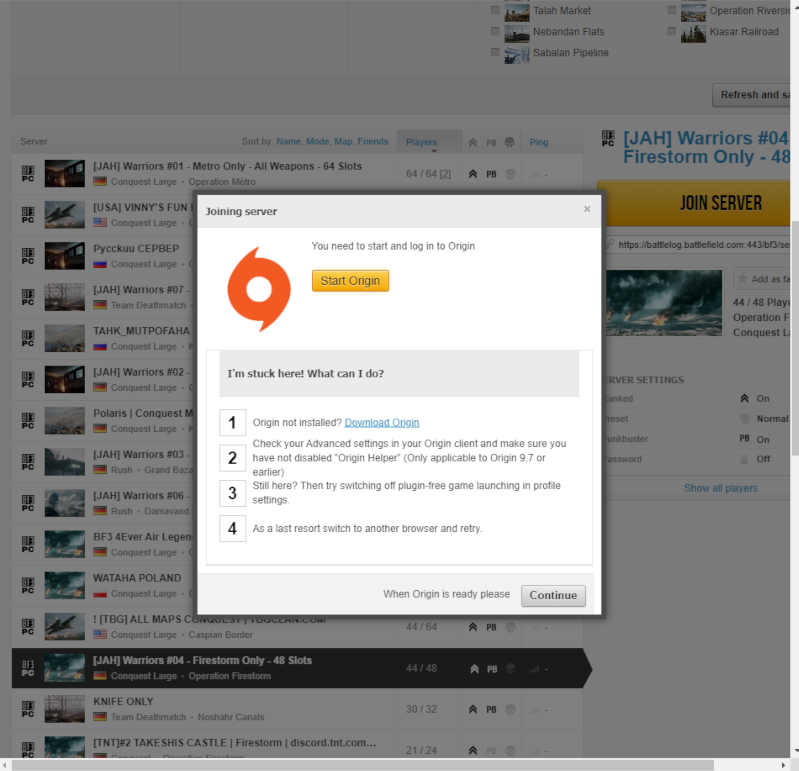
Task: Click the orange Origin logo icon
Action: tap(258, 290)
